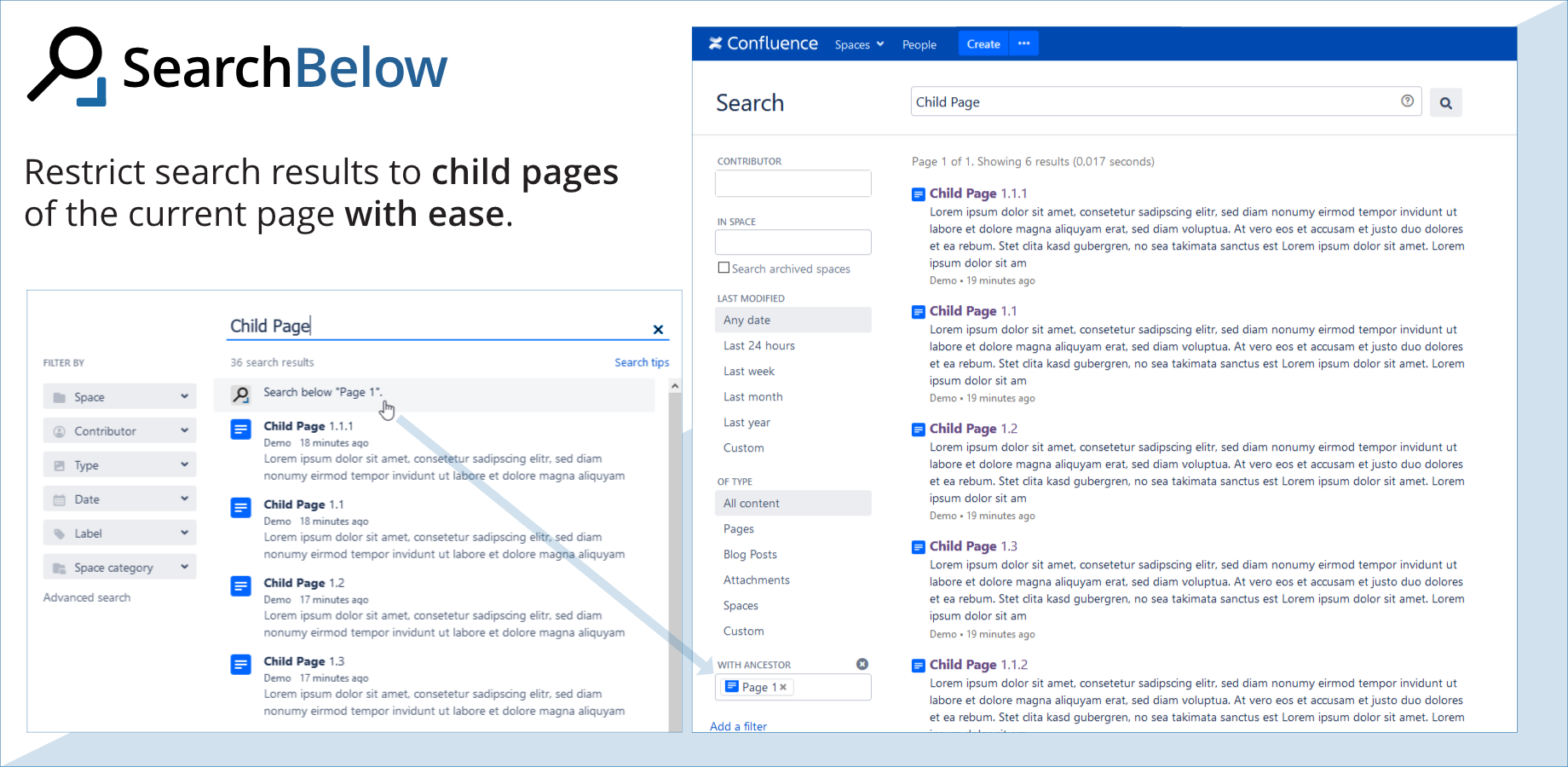Open Child Page 1.1 in quick search panel

(303, 504)
